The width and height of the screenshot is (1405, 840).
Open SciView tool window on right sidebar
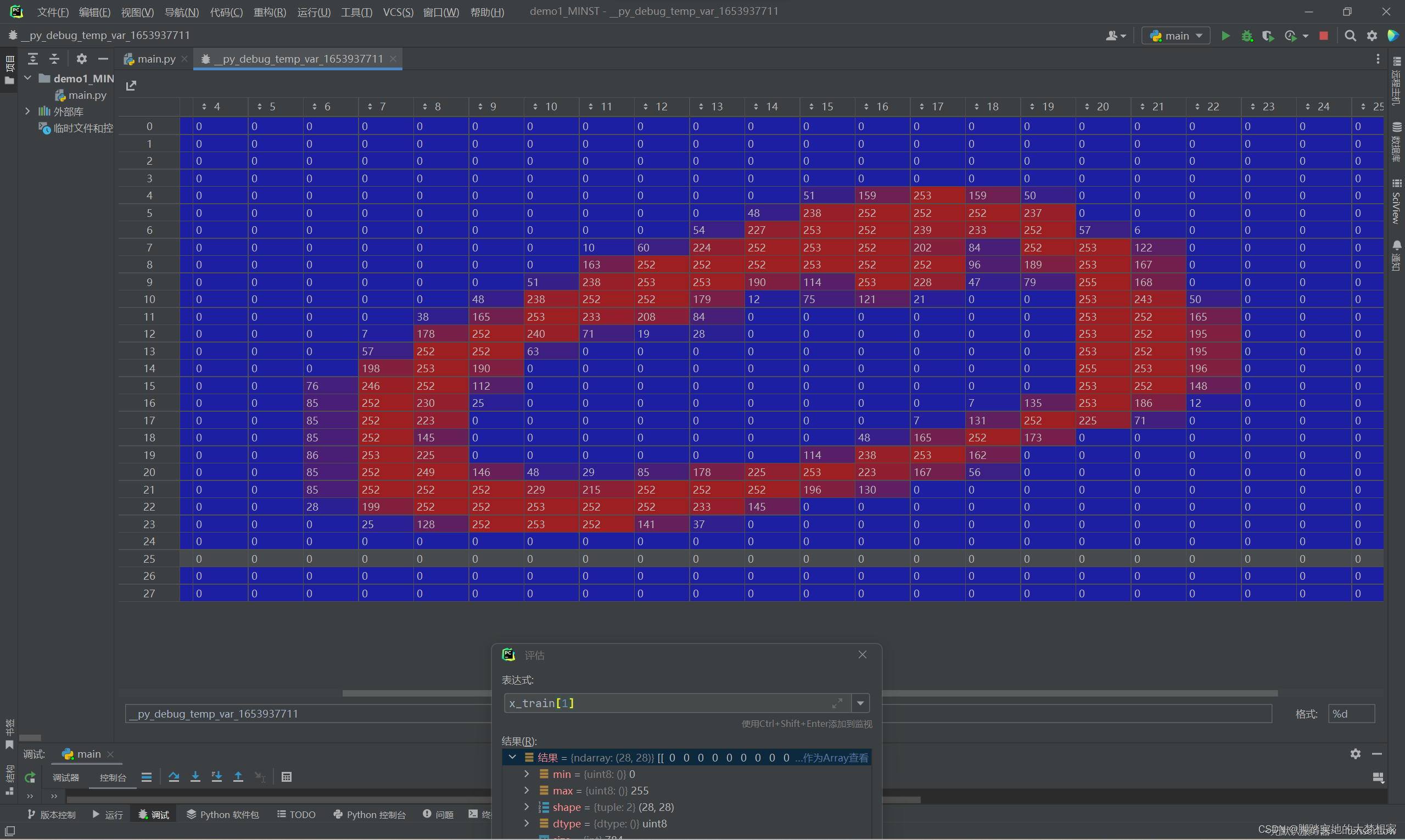pyautogui.click(x=1397, y=201)
